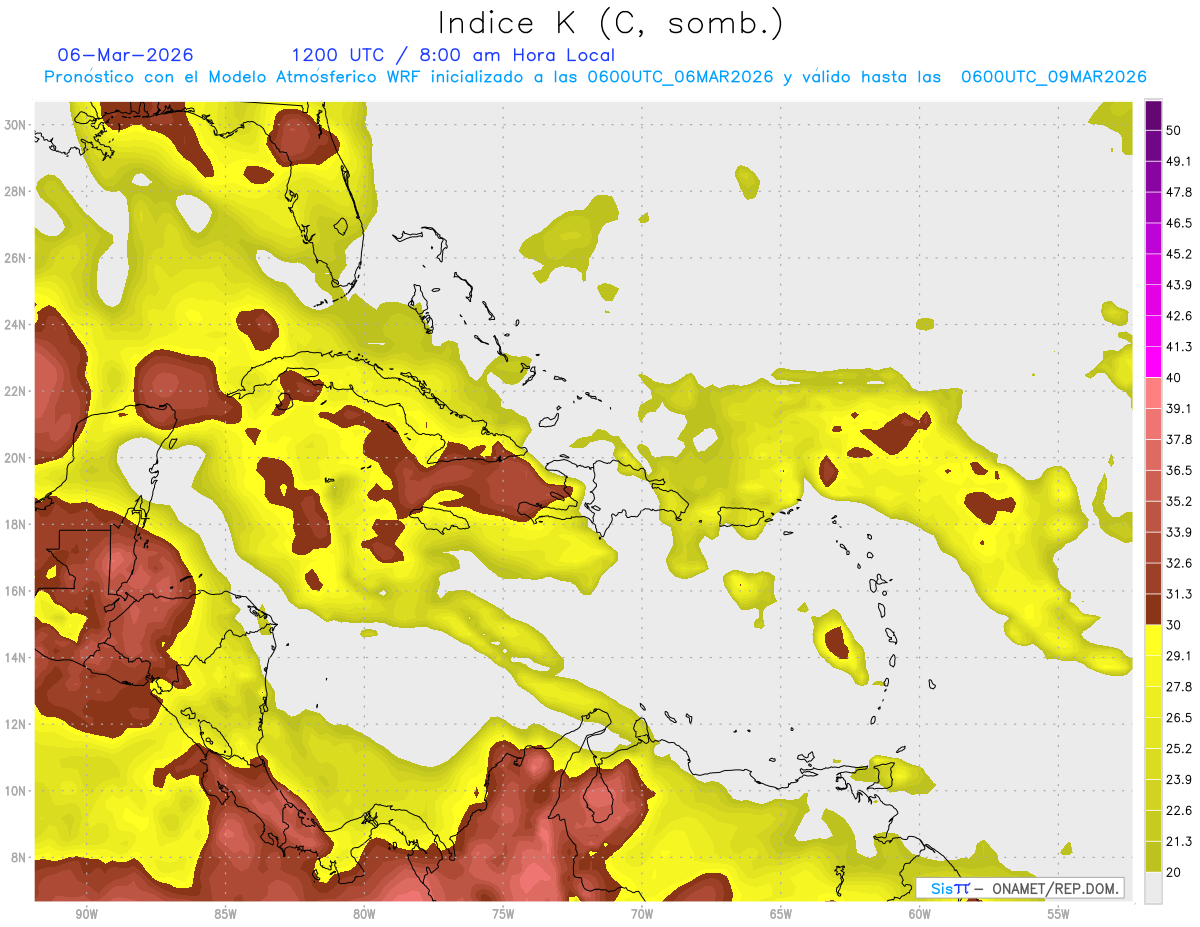Click the colorbar value 25.2
The image size is (1200, 927).
pos(1179,749)
